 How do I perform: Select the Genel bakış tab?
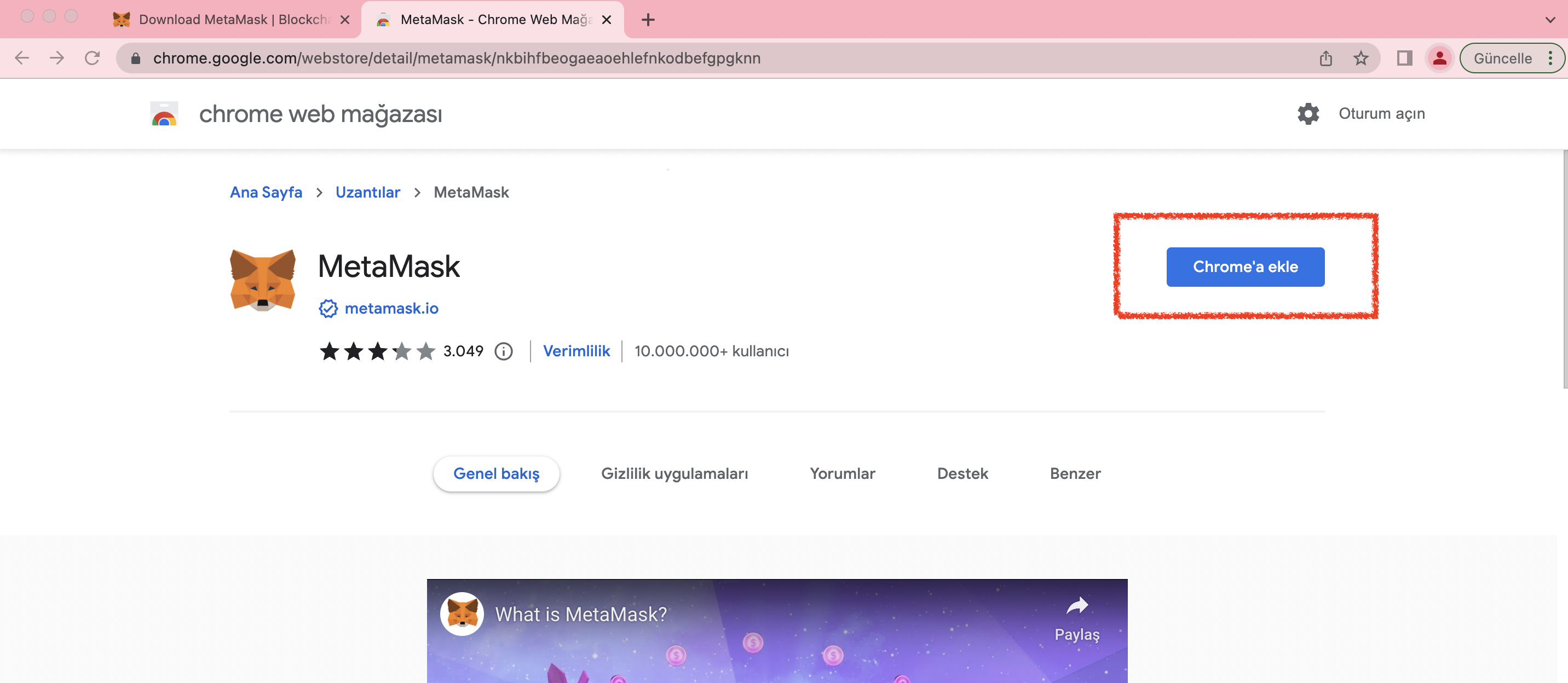(x=496, y=474)
